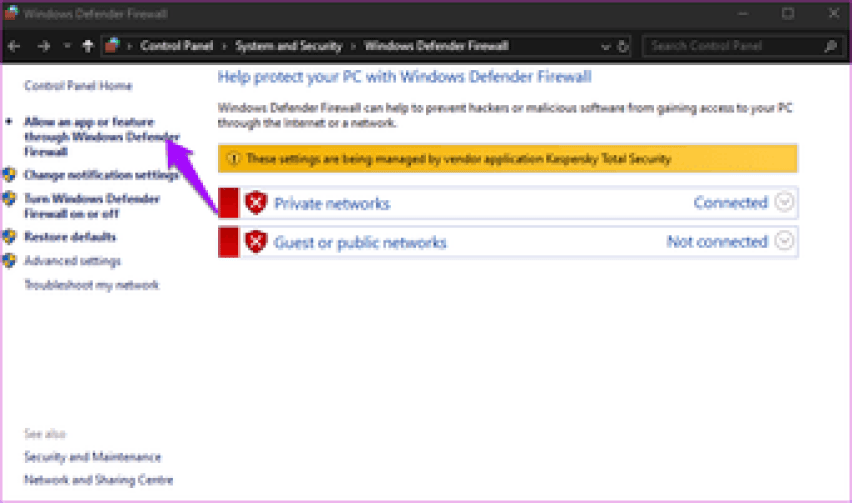Click the search magnifier icon
The image size is (852, 503).
pyautogui.click(x=830, y=46)
